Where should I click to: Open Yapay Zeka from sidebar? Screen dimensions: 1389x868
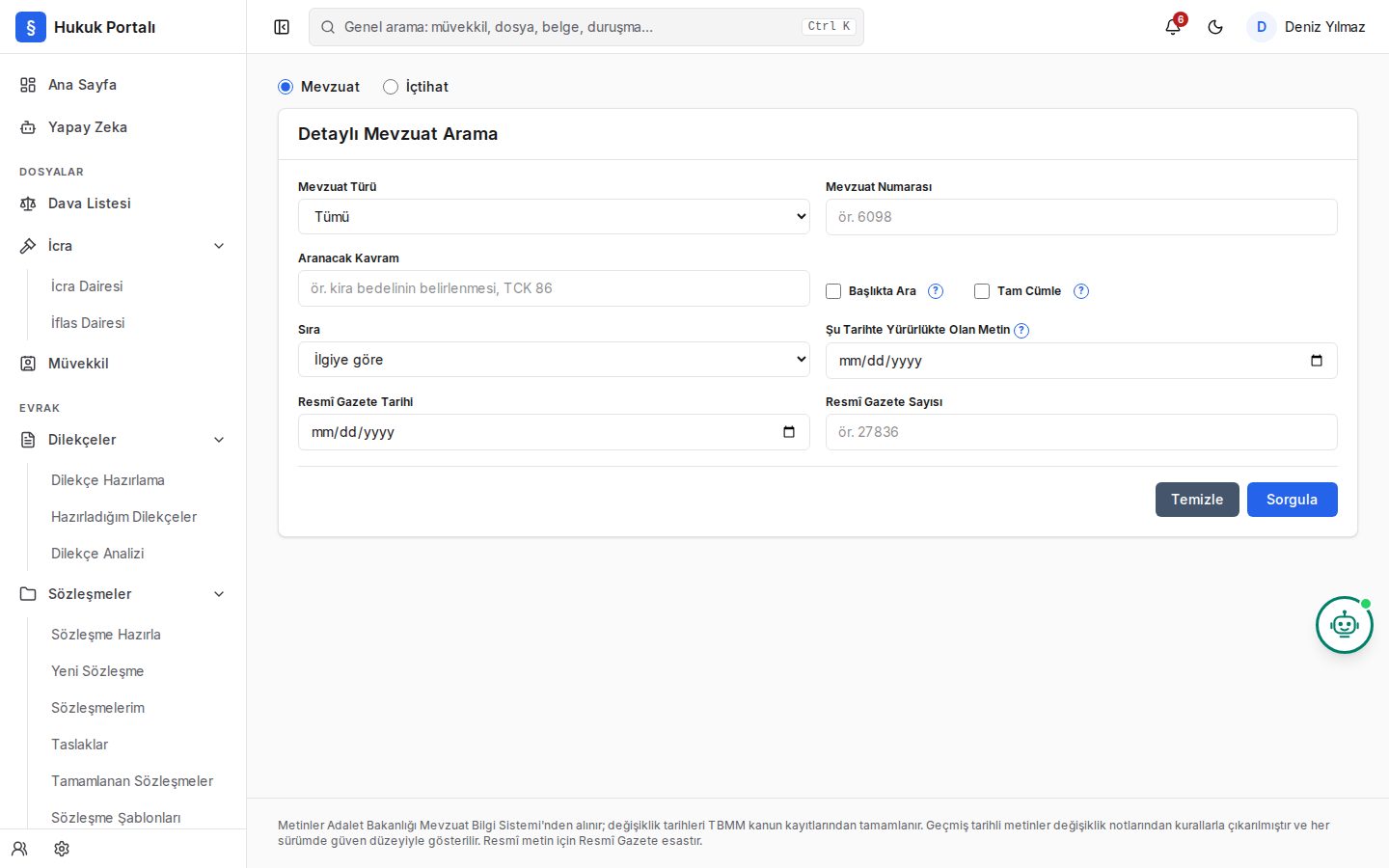(123, 127)
